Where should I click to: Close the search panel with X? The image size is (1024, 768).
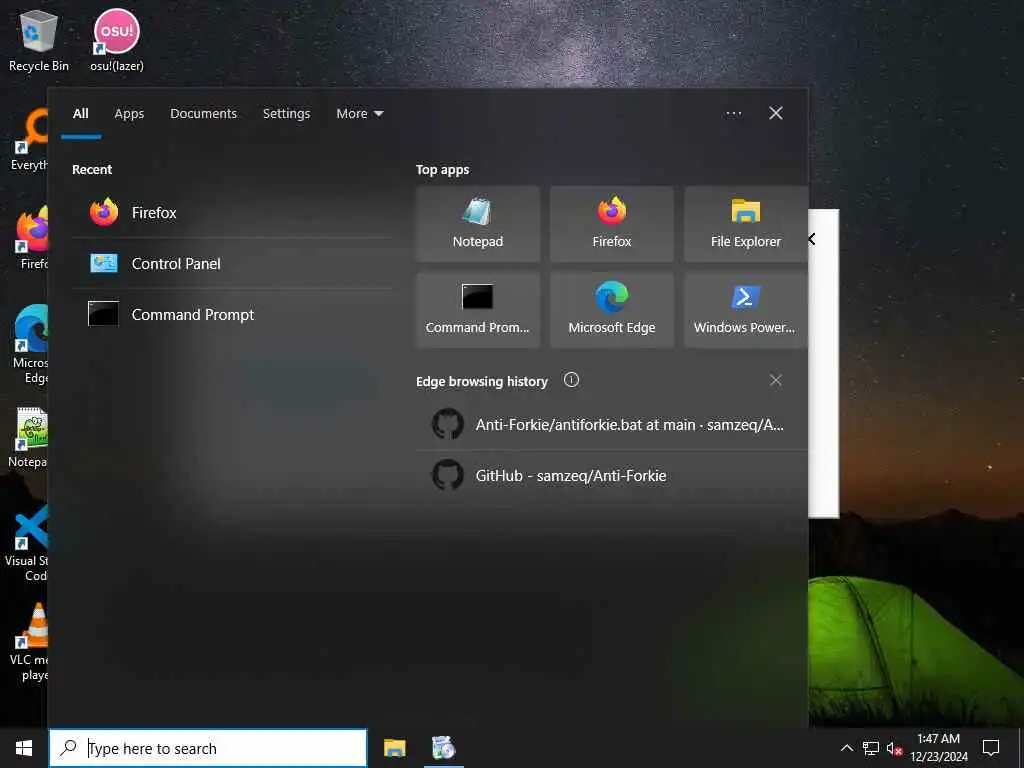(776, 114)
